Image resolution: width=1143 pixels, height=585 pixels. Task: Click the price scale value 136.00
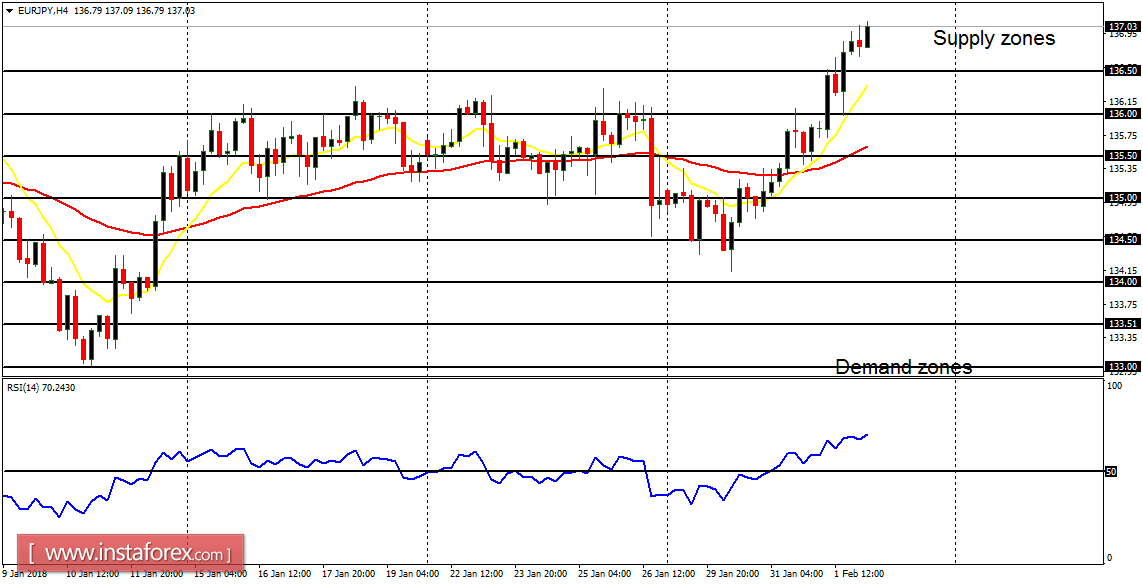[x=1122, y=113]
